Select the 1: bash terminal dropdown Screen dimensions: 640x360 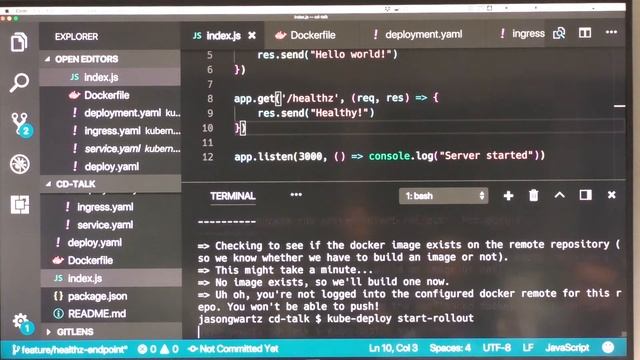(x=443, y=196)
